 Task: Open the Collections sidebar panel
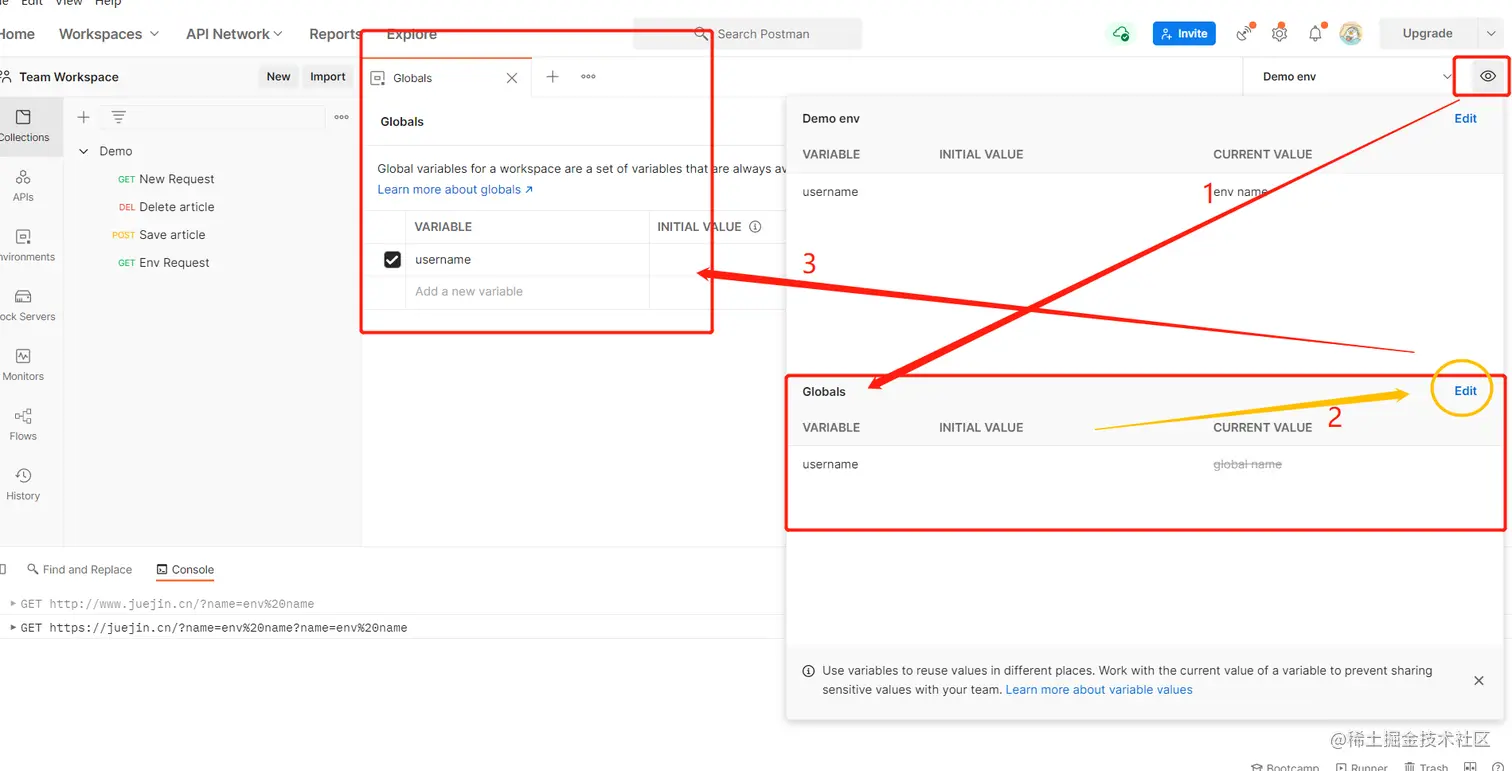pos(24,125)
